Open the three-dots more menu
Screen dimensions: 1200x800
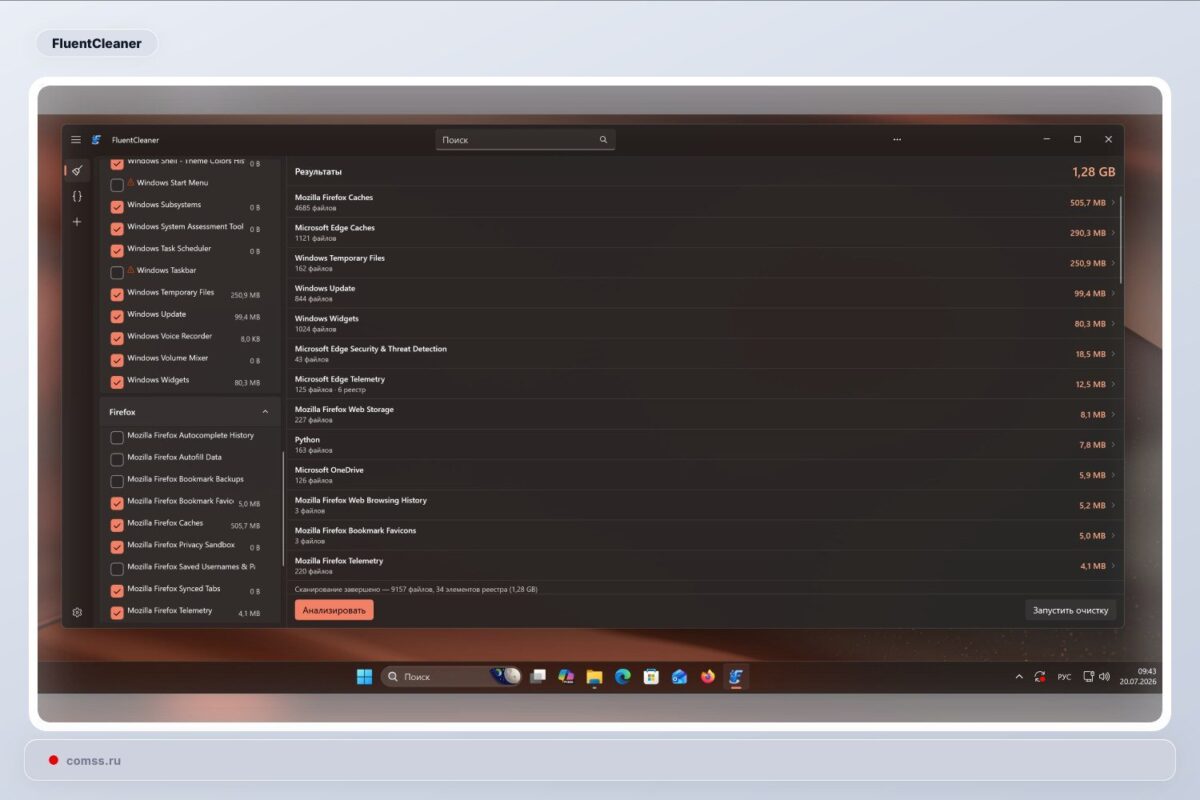tap(897, 140)
